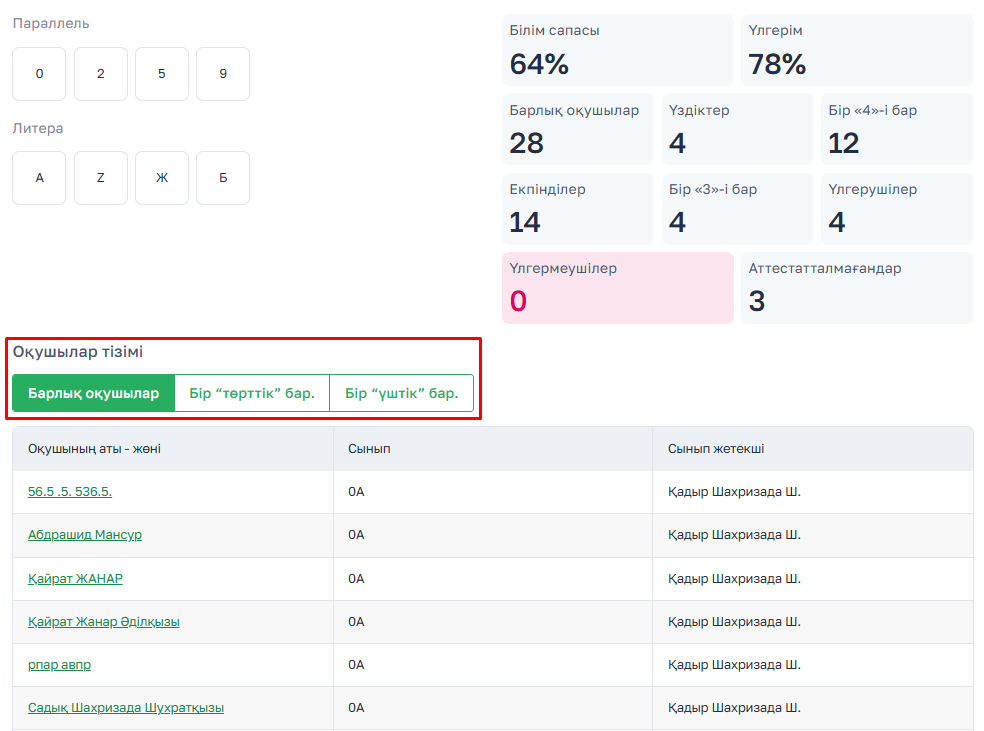This screenshot has height=731, width=984.
Task: Click the Қайрат ЖАНАР student link
Action: (75, 578)
